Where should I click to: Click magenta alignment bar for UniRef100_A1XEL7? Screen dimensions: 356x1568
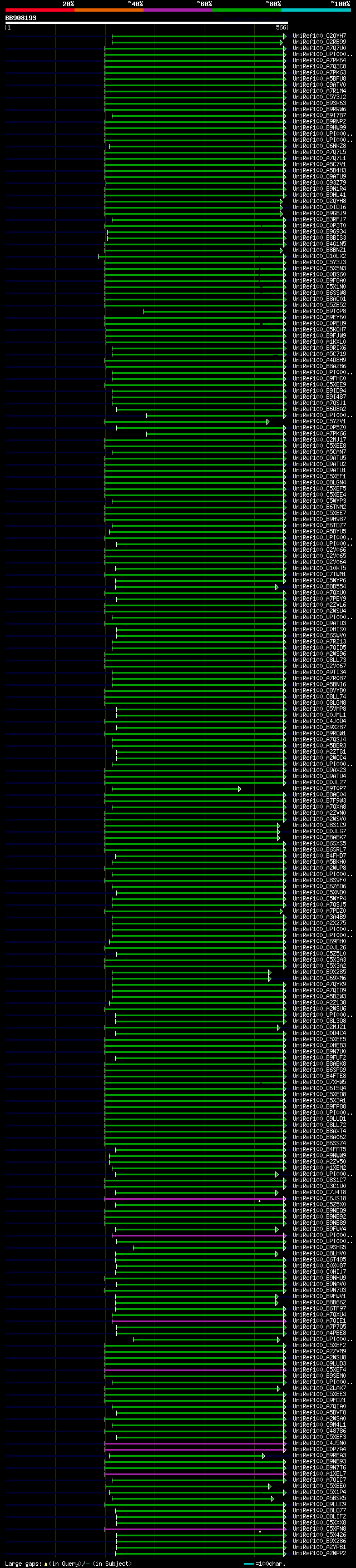pyautogui.click(x=195, y=1473)
